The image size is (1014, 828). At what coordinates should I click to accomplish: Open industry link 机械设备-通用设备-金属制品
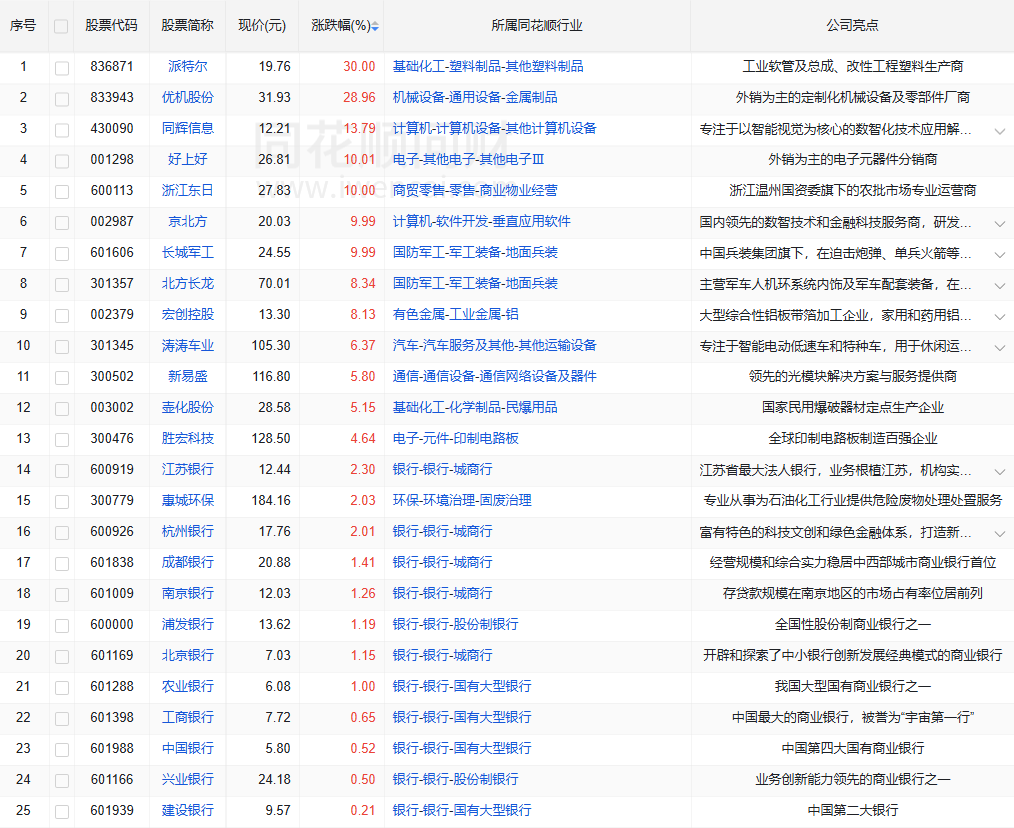point(475,97)
